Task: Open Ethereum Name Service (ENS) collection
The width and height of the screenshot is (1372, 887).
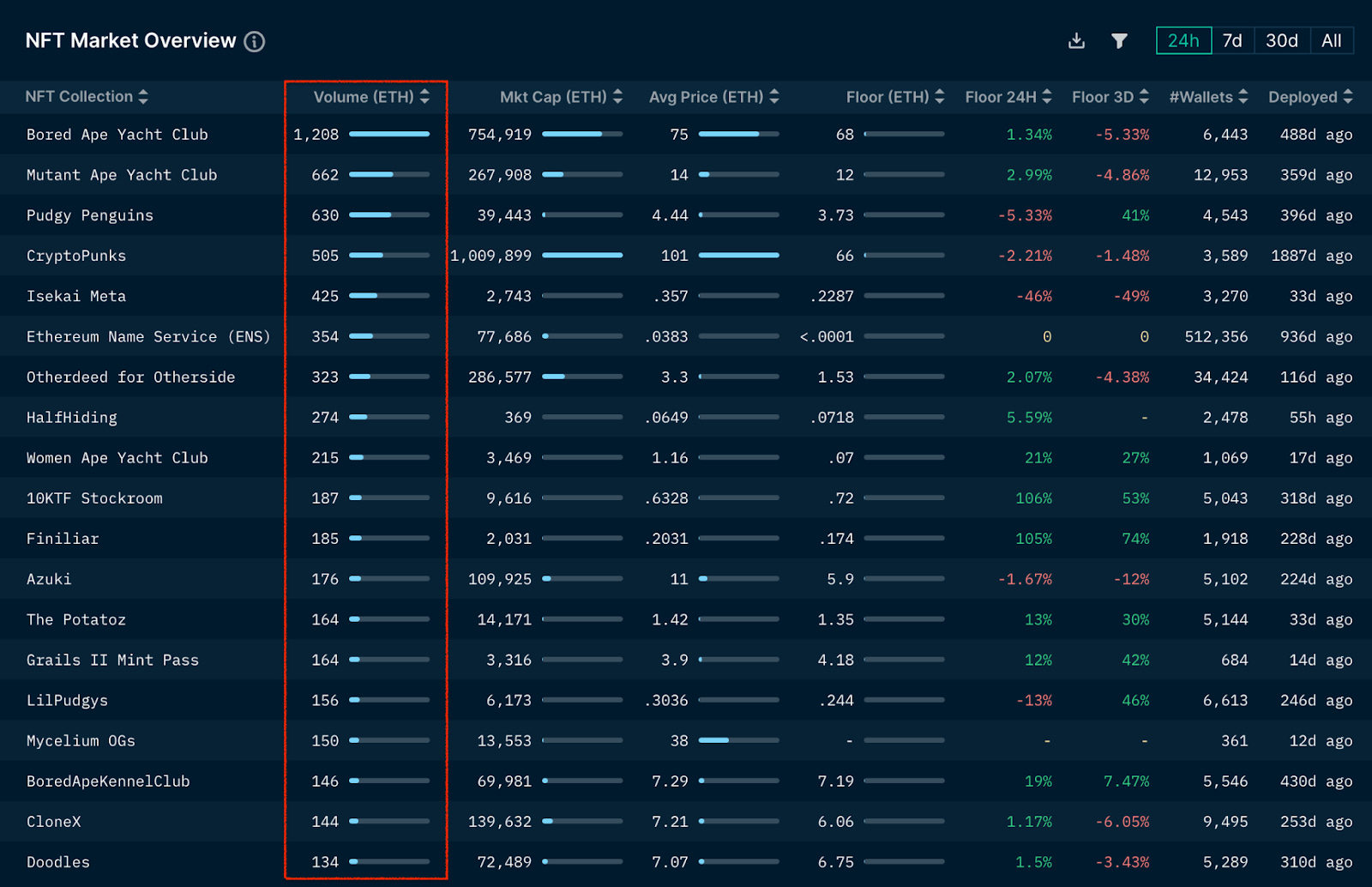Action: coord(148,336)
